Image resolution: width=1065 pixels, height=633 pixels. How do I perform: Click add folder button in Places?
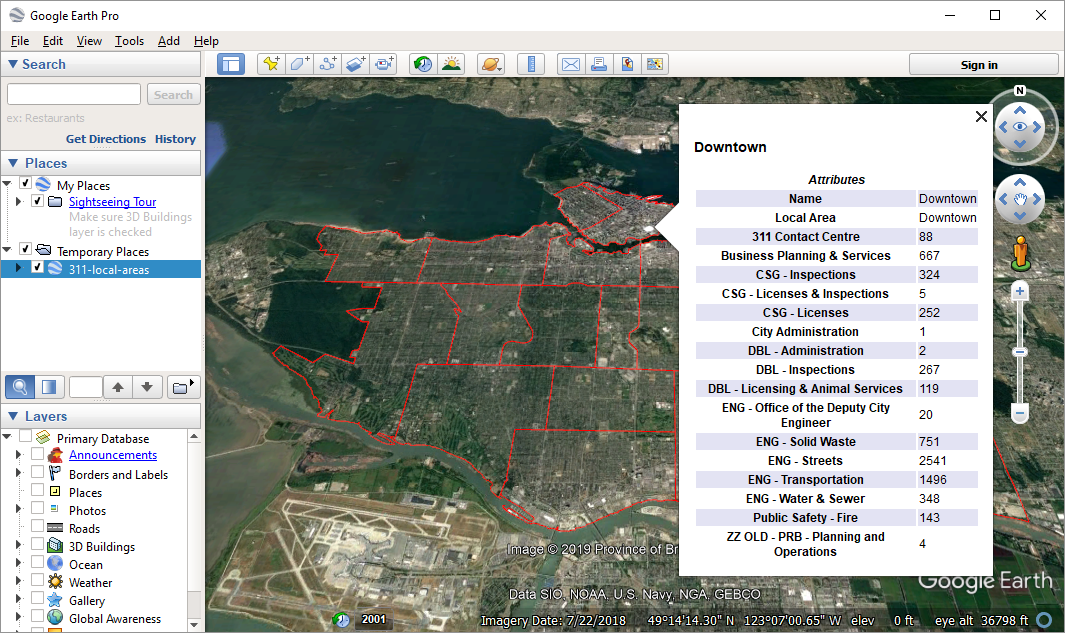pyautogui.click(x=182, y=387)
